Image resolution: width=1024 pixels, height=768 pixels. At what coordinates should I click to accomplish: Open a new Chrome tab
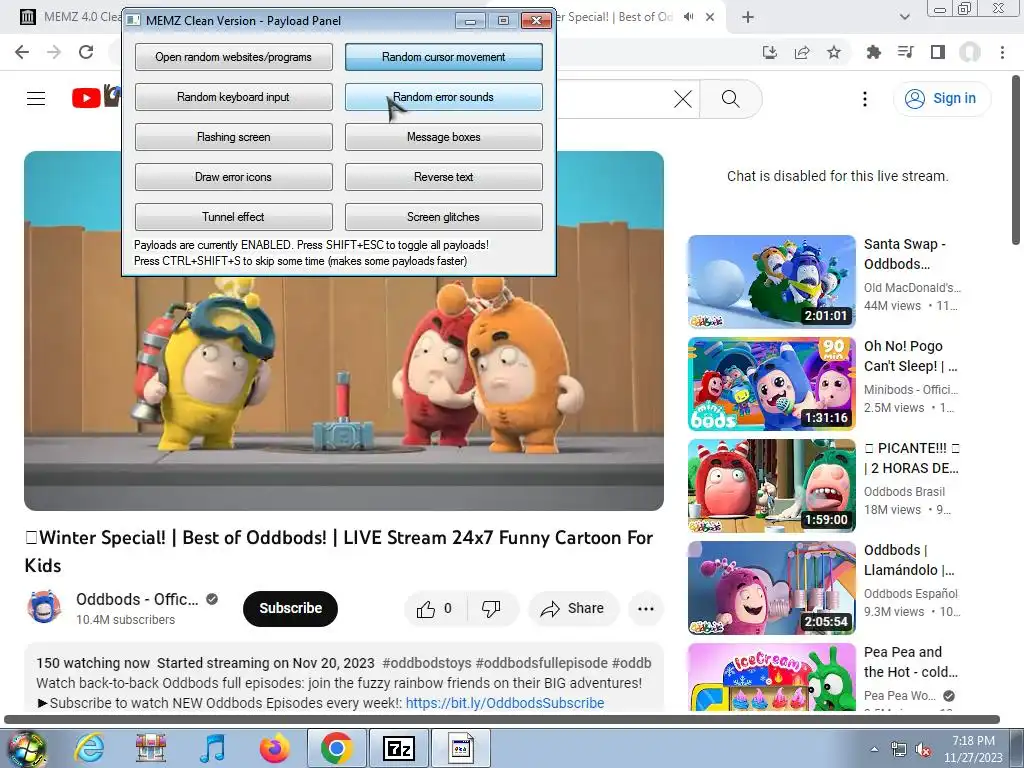click(748, 17)
